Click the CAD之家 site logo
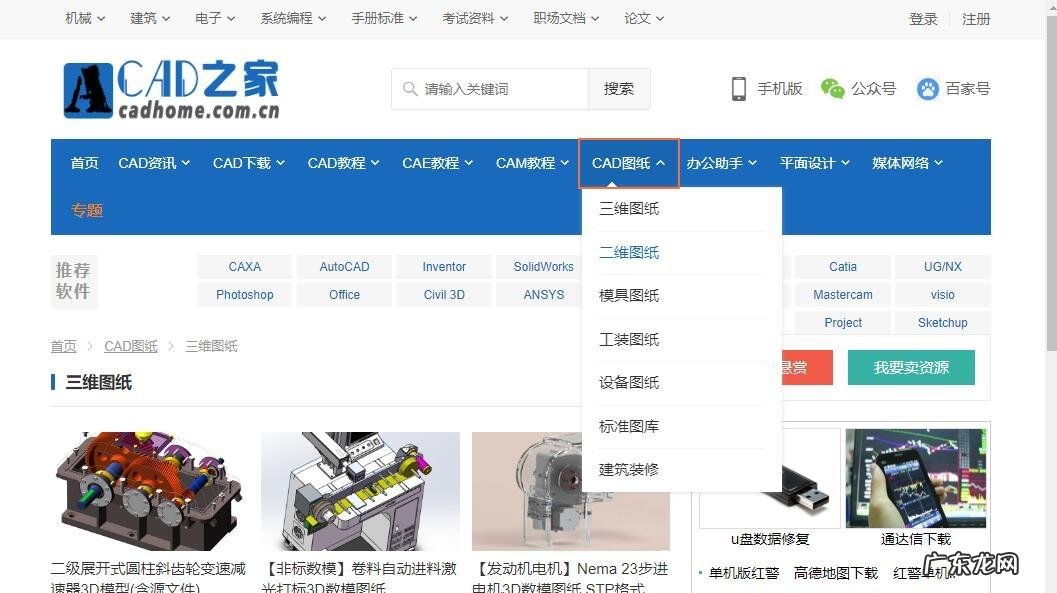 tap(171, 88)
